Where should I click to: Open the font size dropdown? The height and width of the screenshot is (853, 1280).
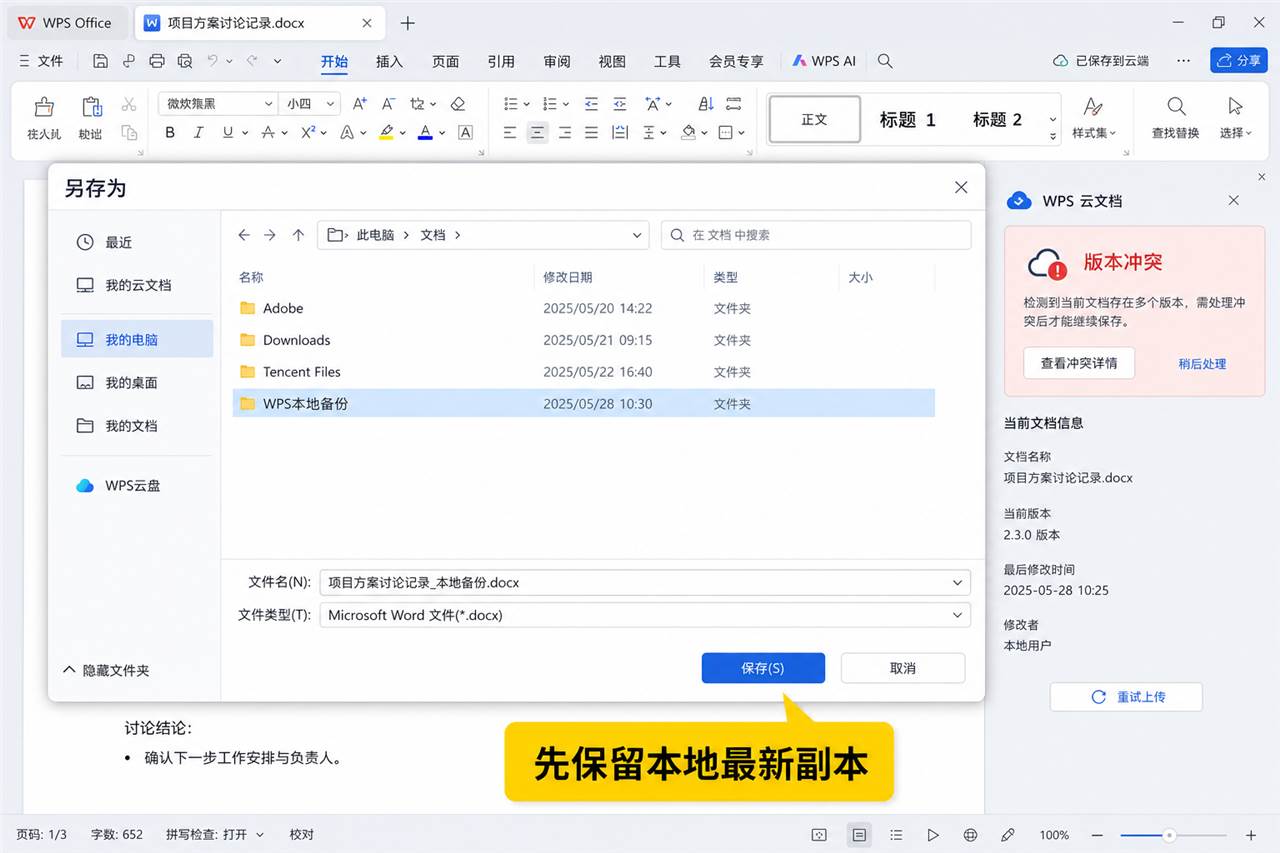click(x=331, y=104)
